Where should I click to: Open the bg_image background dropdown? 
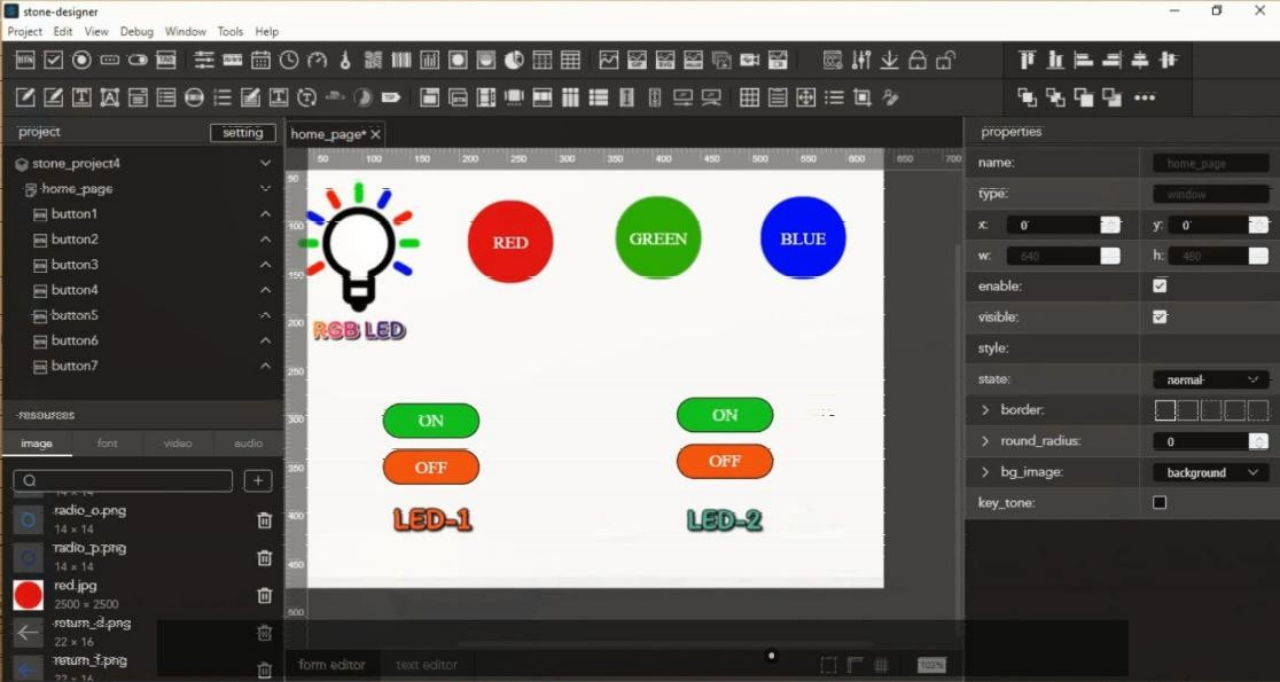point(1210,472)
